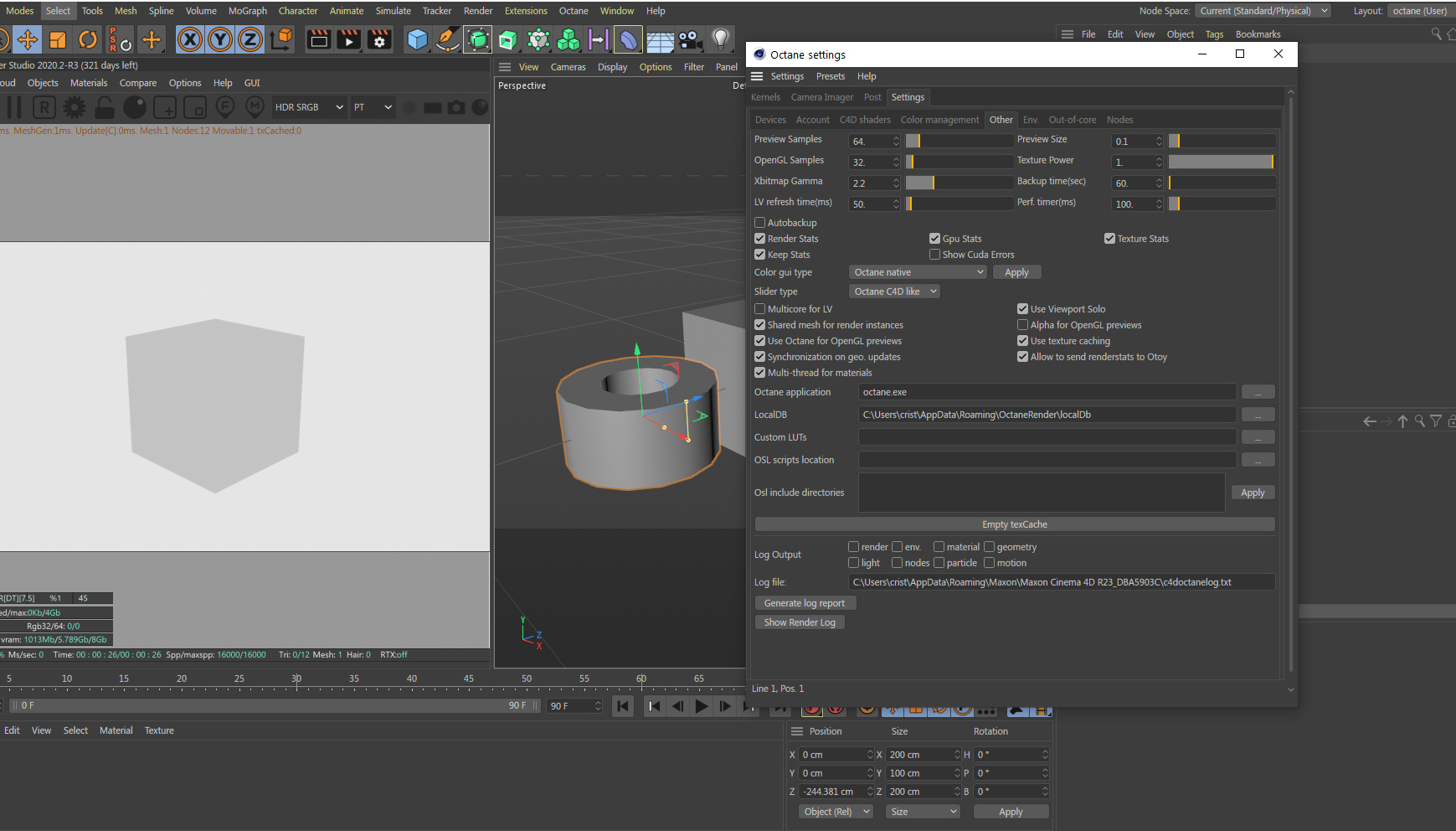The height and width of the screenshot is (831, 1456).
Task: Open the Color gui type dropdown
Action: click(x=918, y=272)
